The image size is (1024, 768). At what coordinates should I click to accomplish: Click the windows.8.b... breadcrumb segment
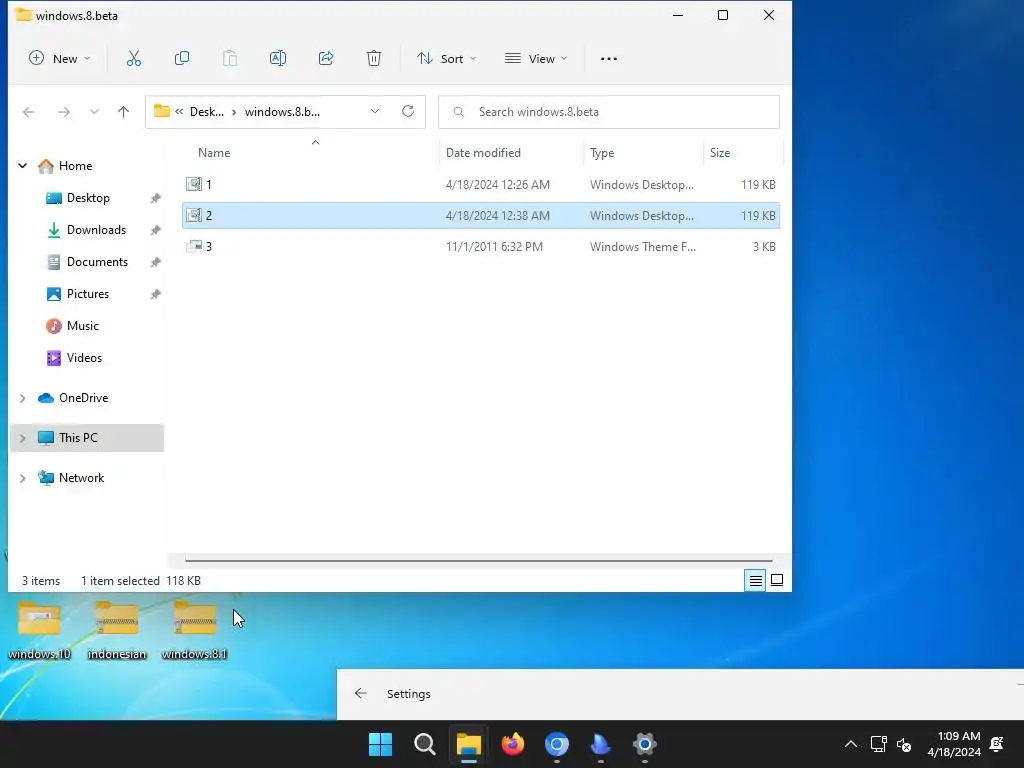[x=282, y=112]
